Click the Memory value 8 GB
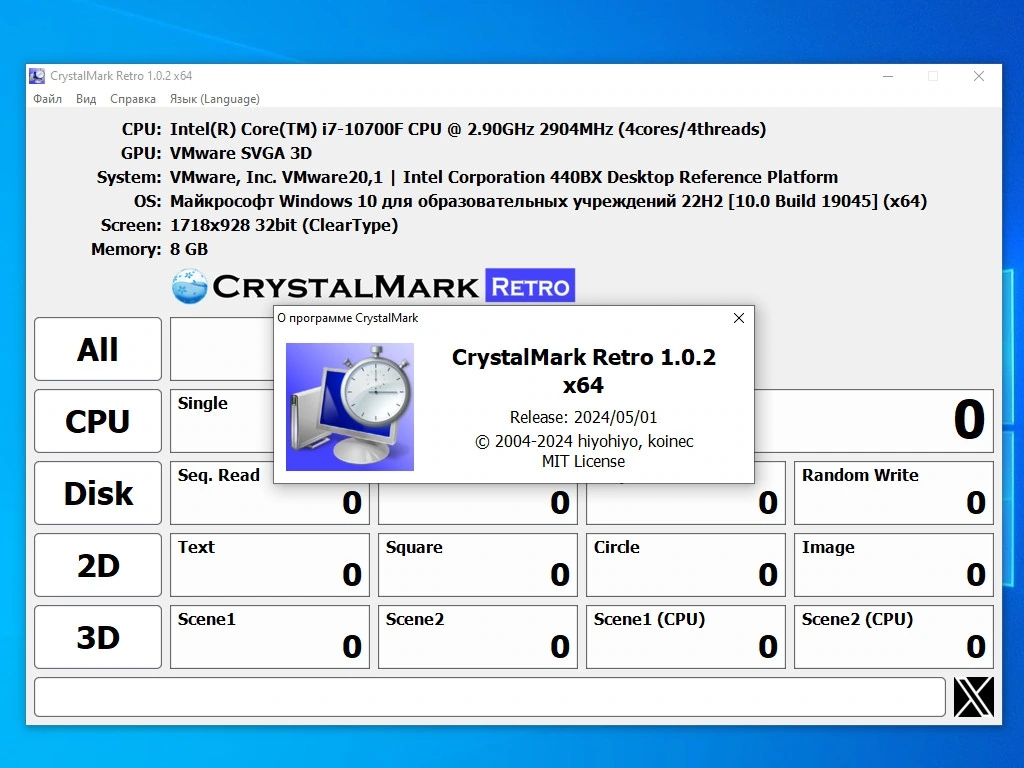Image resolution: width=1024 pixels, height=768 pixels. [x=189, y=249]
